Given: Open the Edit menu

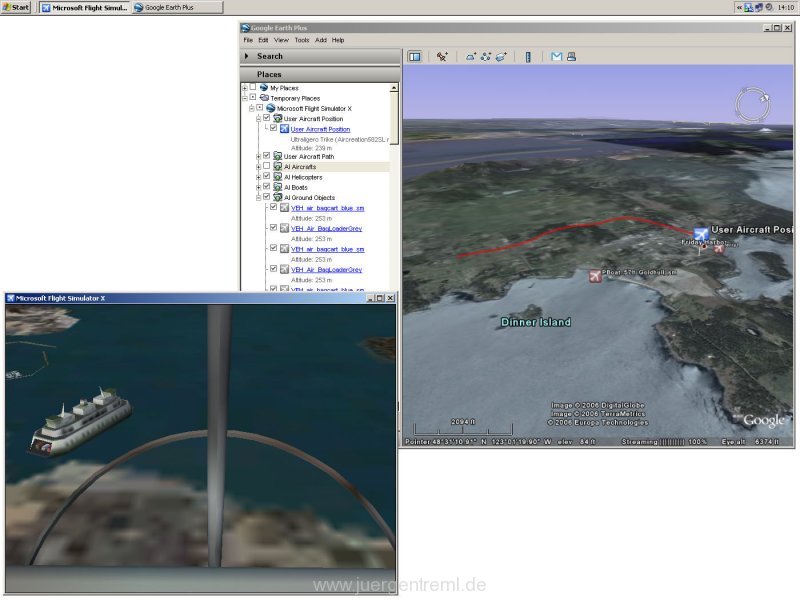Looking at the screenshot, I should coord(263,40).
